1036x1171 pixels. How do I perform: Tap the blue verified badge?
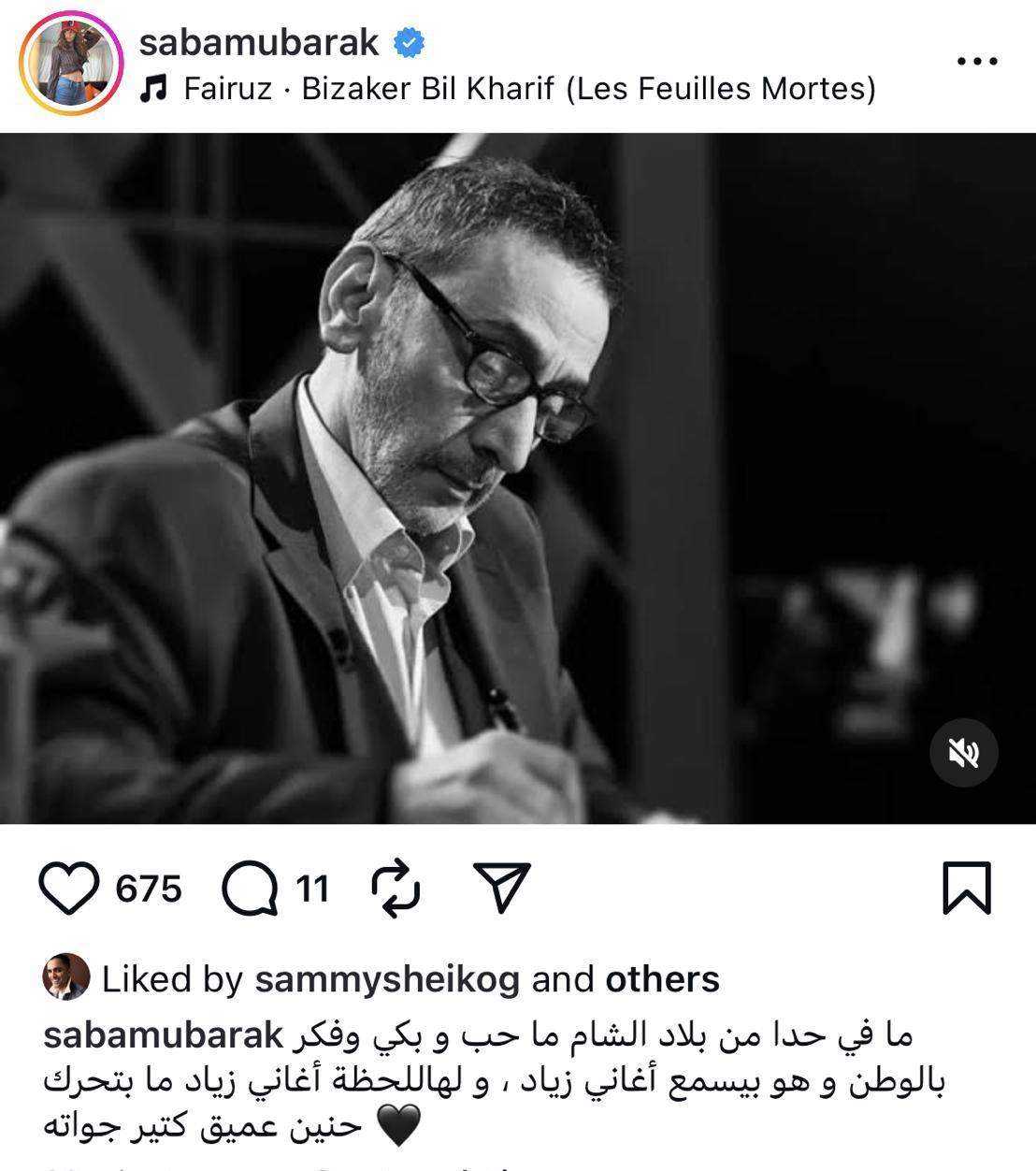tap(409, 42)
